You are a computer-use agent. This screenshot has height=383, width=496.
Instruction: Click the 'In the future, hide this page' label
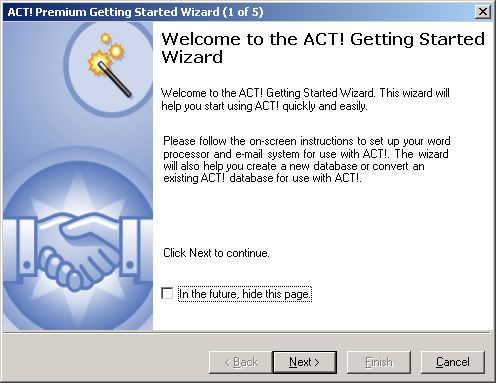point(245,294)
